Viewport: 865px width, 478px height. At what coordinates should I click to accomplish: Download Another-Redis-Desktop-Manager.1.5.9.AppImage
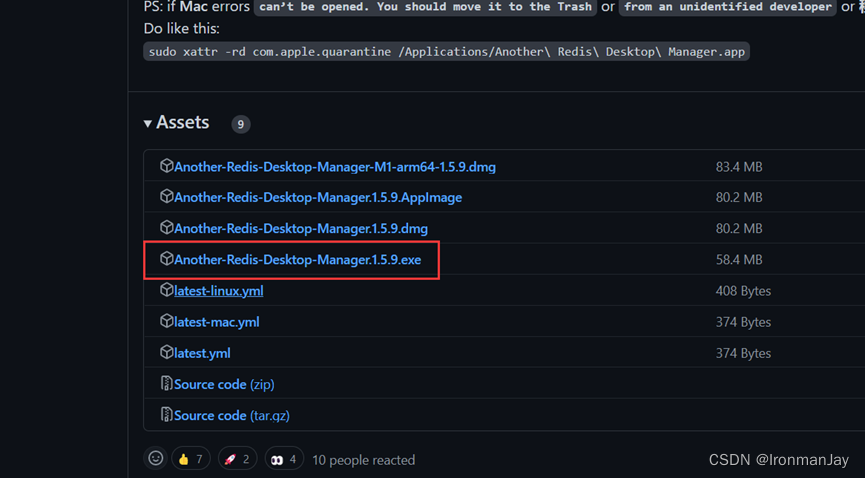tap(318, 198)
